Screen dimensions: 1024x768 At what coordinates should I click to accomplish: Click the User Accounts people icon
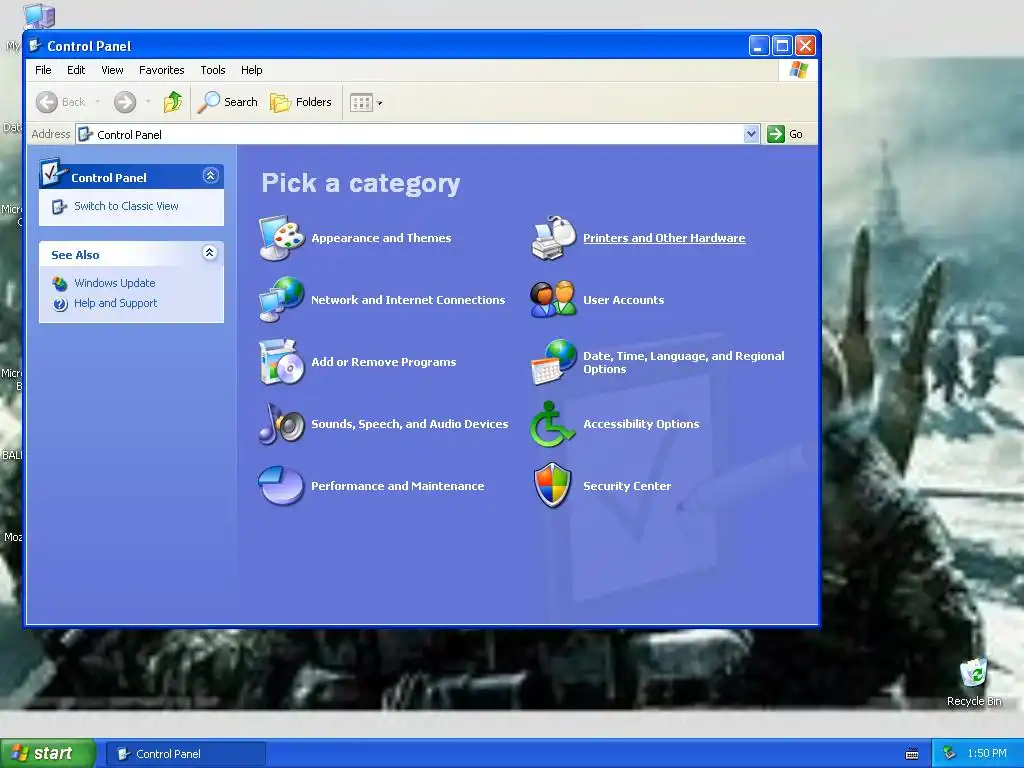pyautogui.click(x=554, y=300)
